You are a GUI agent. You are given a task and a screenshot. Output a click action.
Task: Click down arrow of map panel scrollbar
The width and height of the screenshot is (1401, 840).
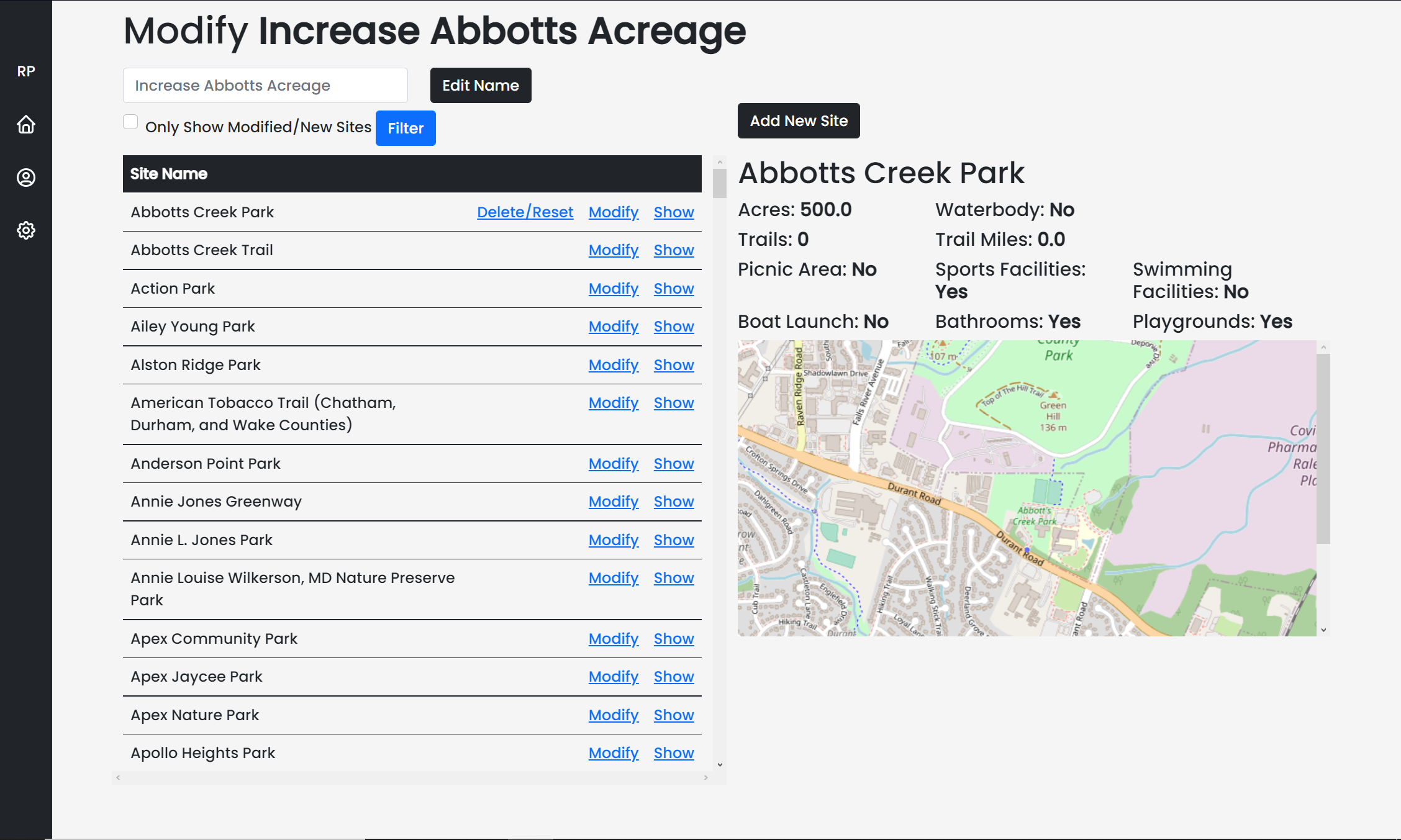point(1323,630)
